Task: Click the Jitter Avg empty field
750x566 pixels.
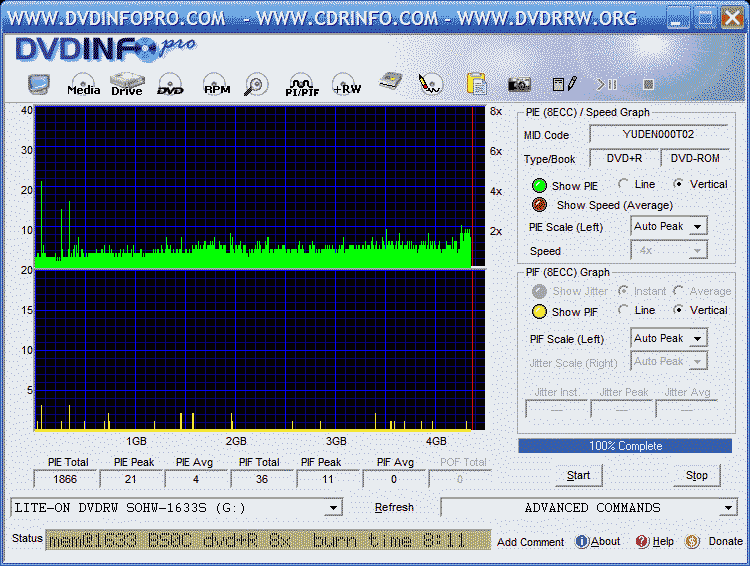Action: click(686, 410)
